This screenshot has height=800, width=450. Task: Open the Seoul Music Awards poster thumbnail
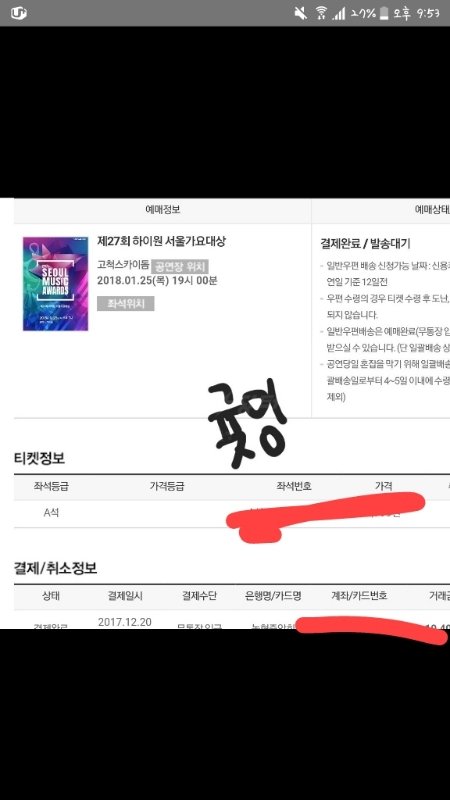click(55, 284)
